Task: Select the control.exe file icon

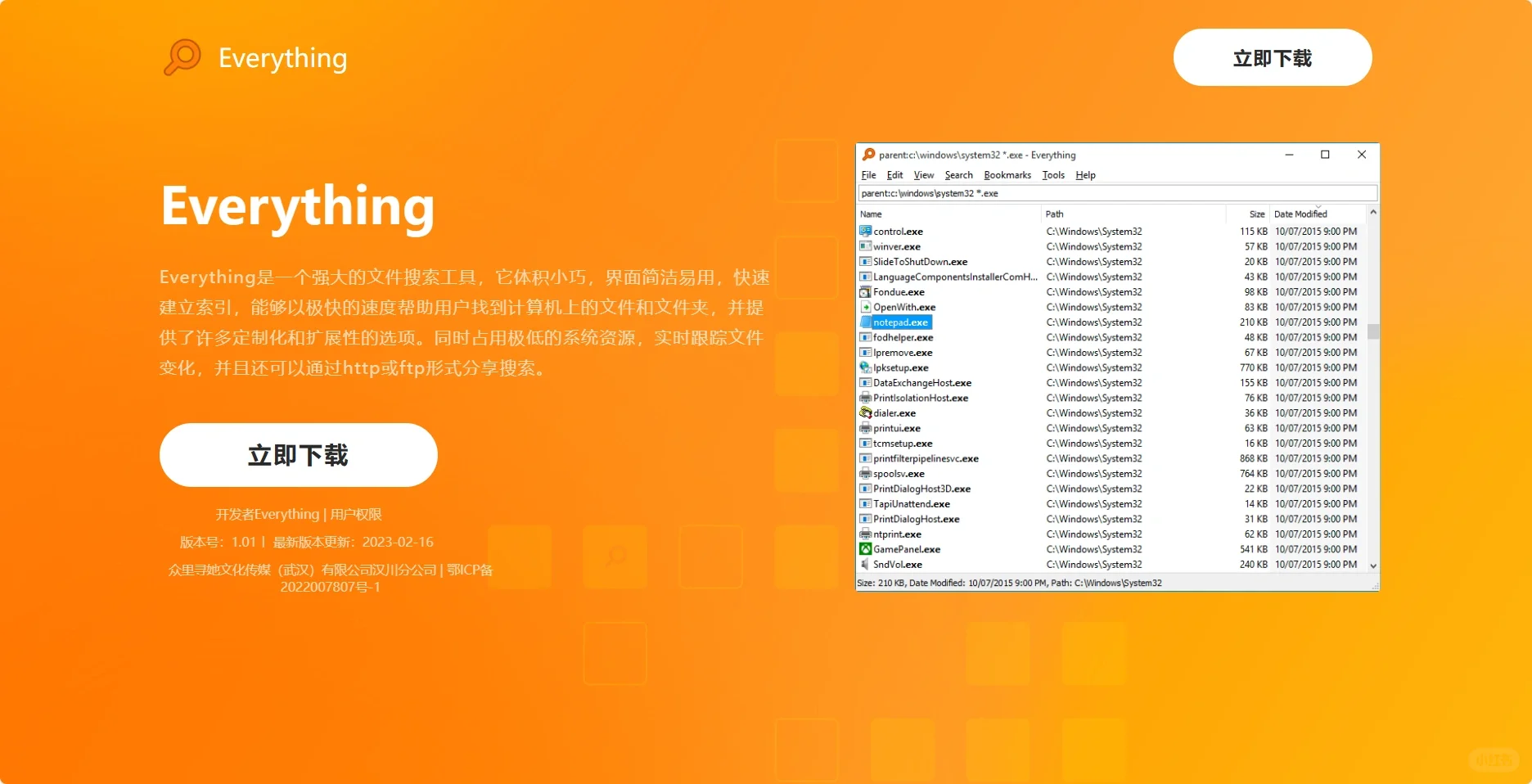Action: [865, 232]
